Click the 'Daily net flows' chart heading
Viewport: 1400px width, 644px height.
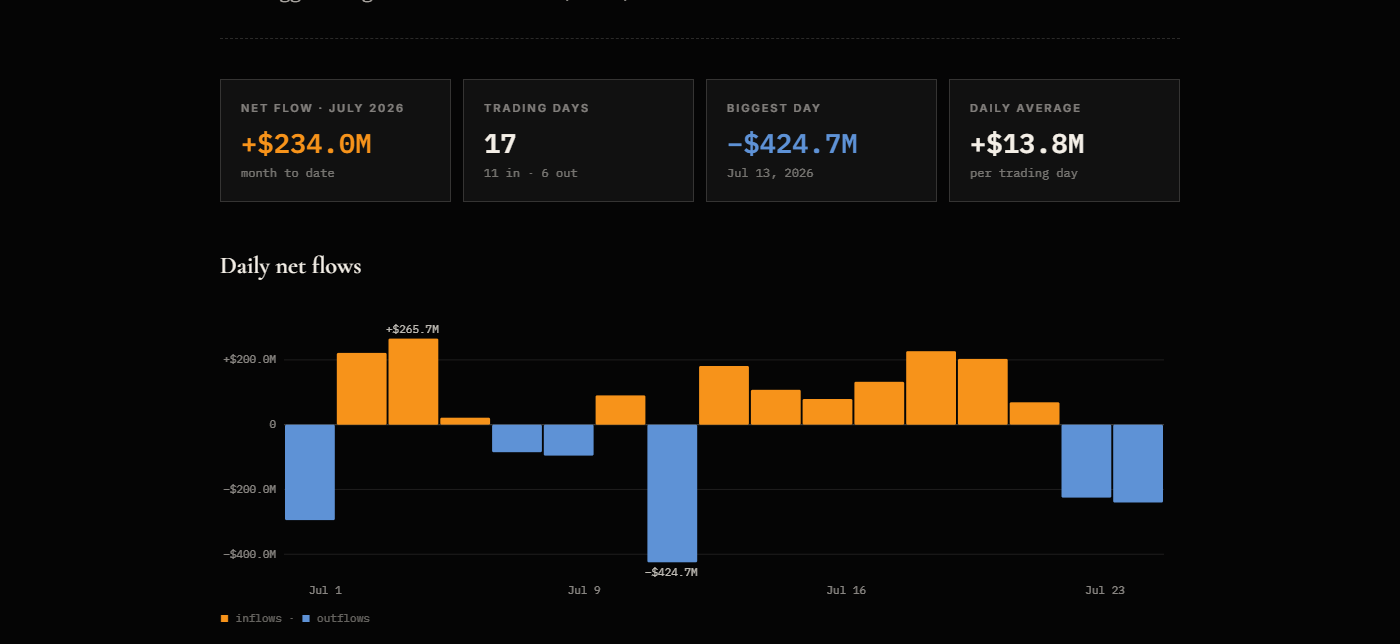tap(291, 266)
